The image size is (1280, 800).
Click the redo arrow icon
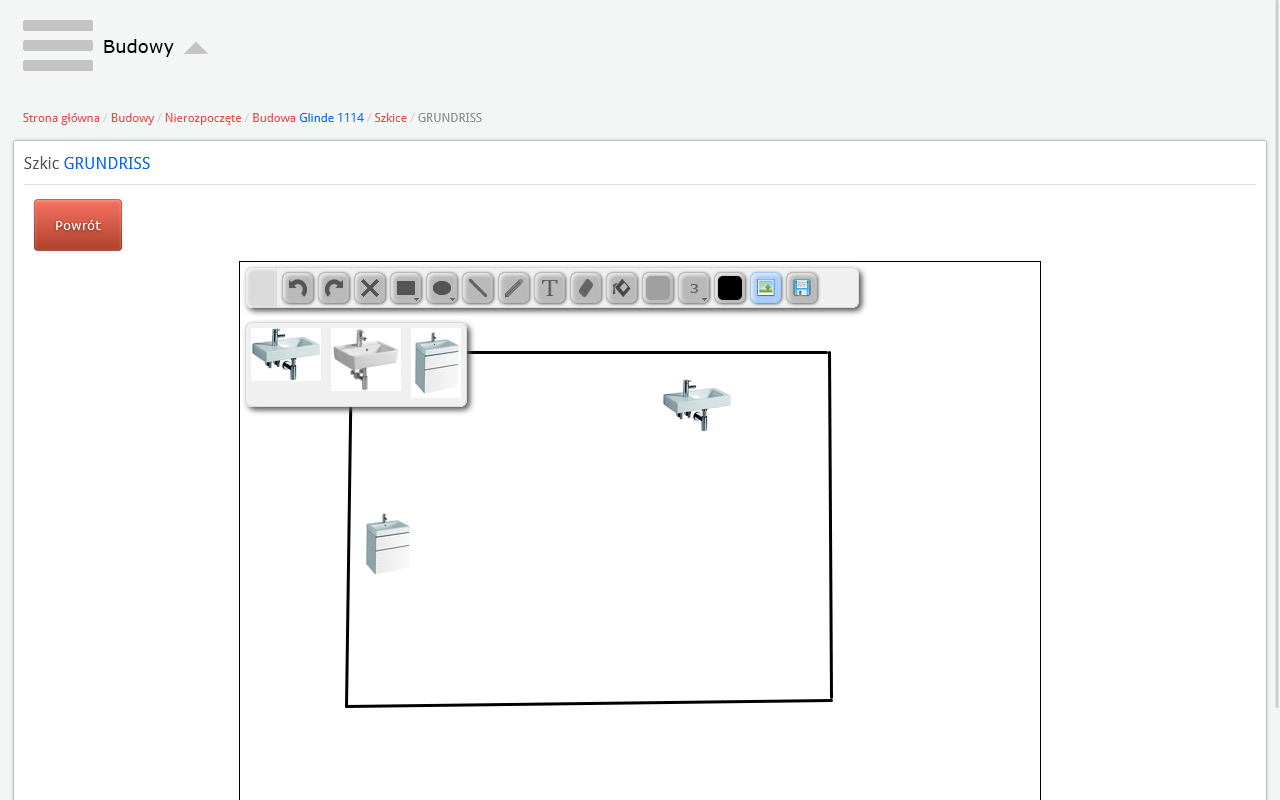[334, 289]
